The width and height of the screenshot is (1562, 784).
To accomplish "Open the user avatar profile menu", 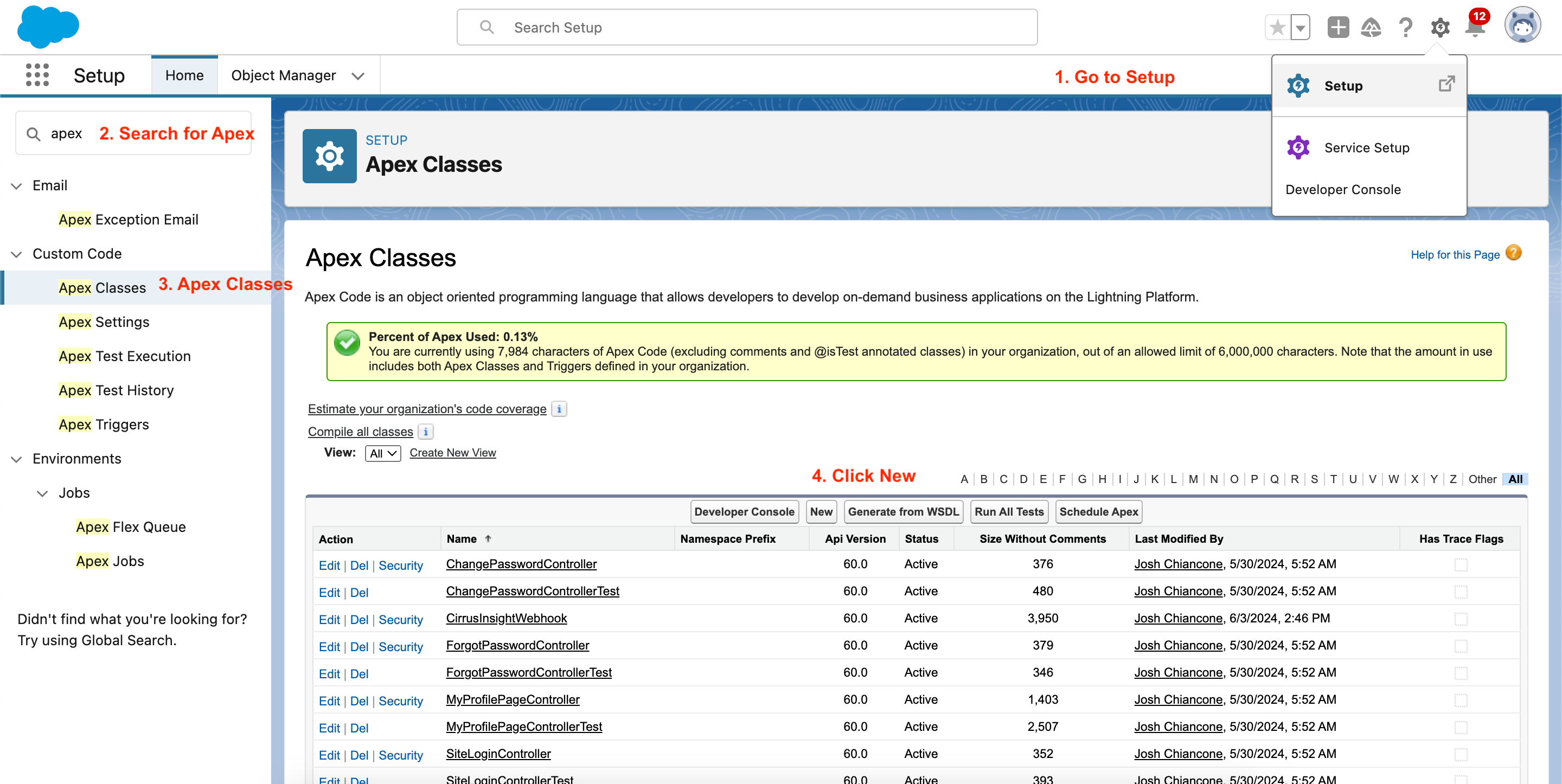I will (x=1522, y=25).
